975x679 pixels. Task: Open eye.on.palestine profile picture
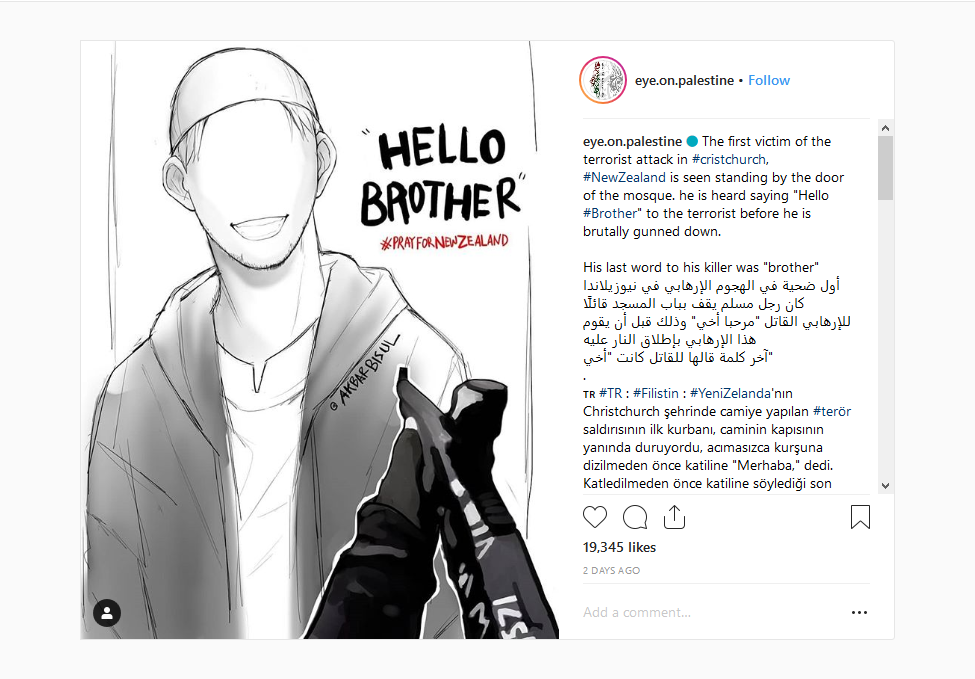pyautogui.click(x=603, y=80)
